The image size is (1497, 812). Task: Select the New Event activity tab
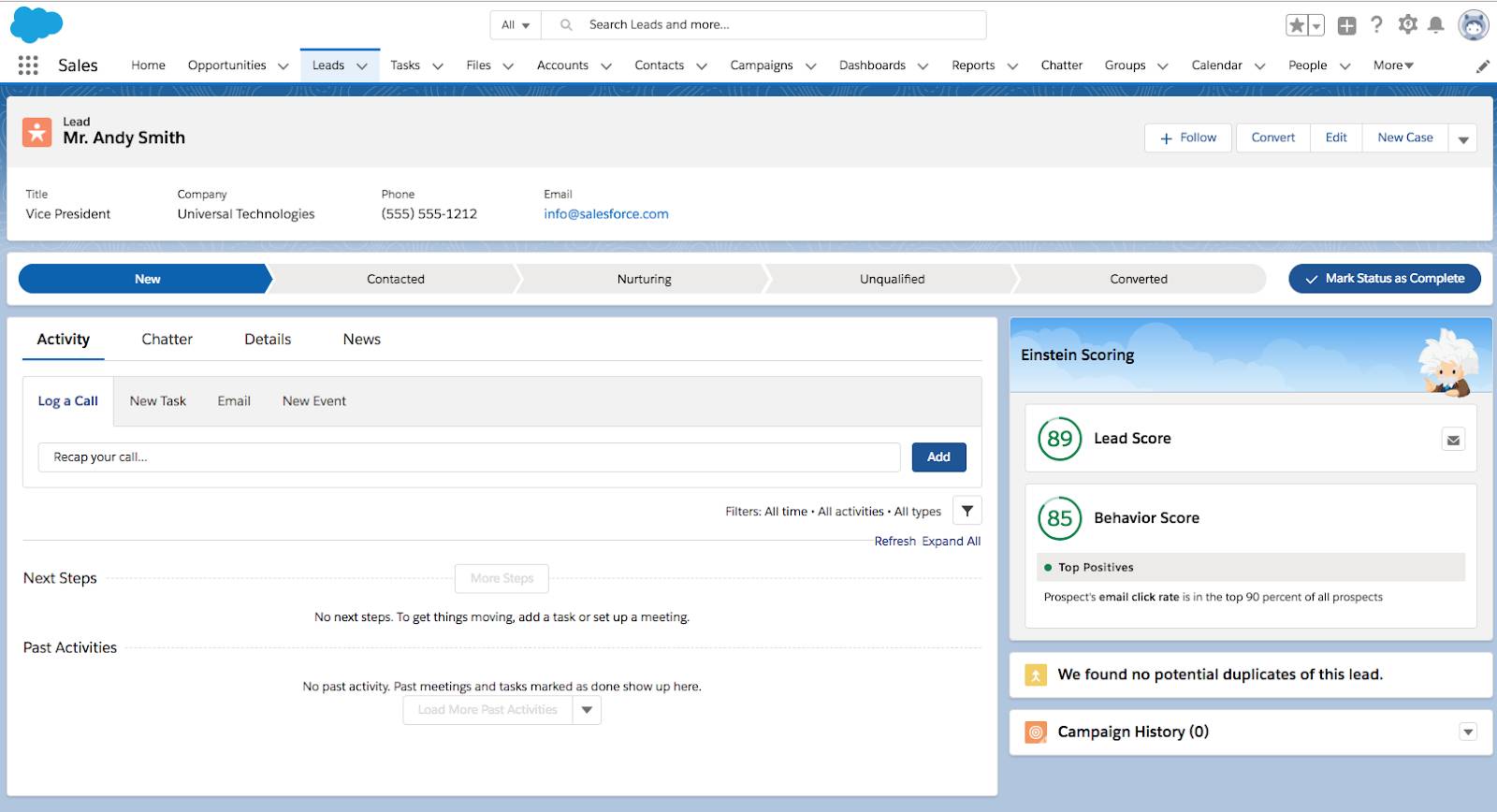[314, 401]
